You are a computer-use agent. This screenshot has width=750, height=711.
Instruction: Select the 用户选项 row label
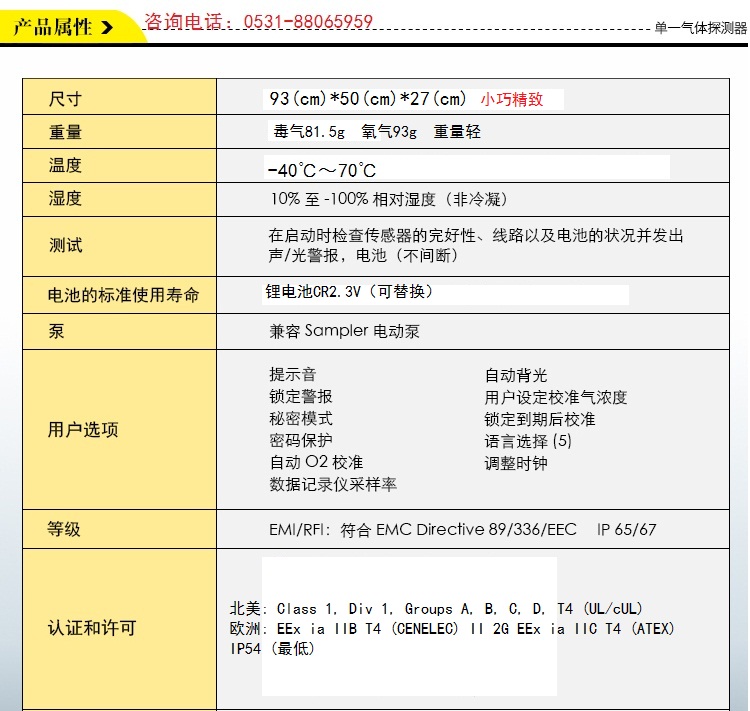pos(83,429)
